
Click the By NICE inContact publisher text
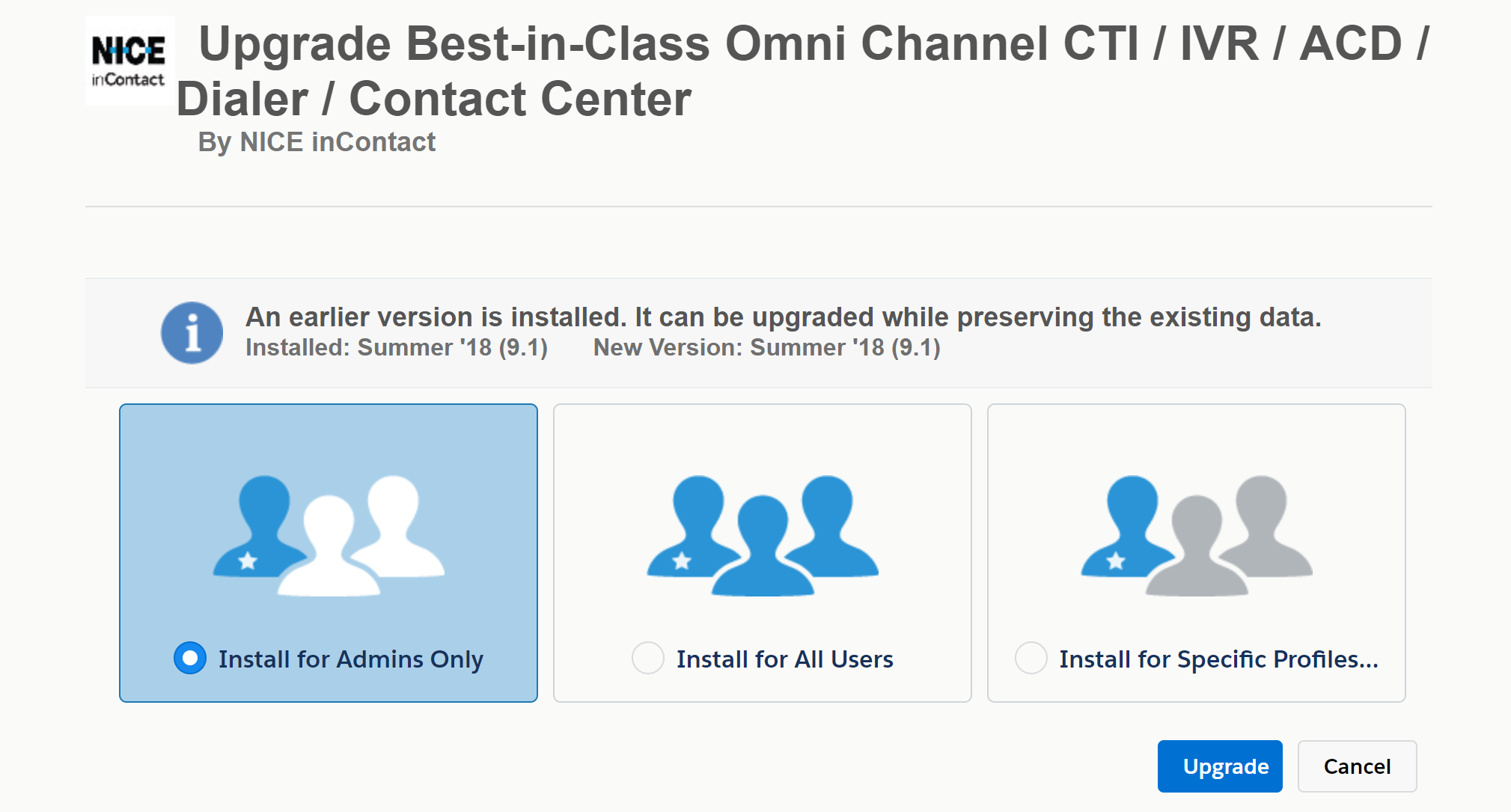317,142
